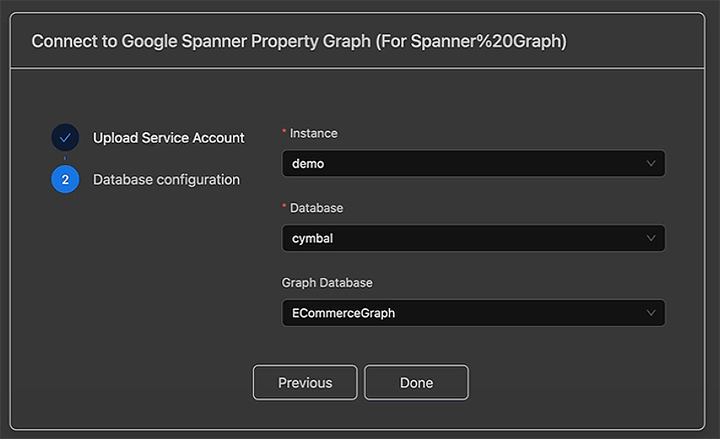Viewport: 720px width, 439px height.
Task: Click the Graph Database field label
Action: pyautogui.click(x=327, y=283)
